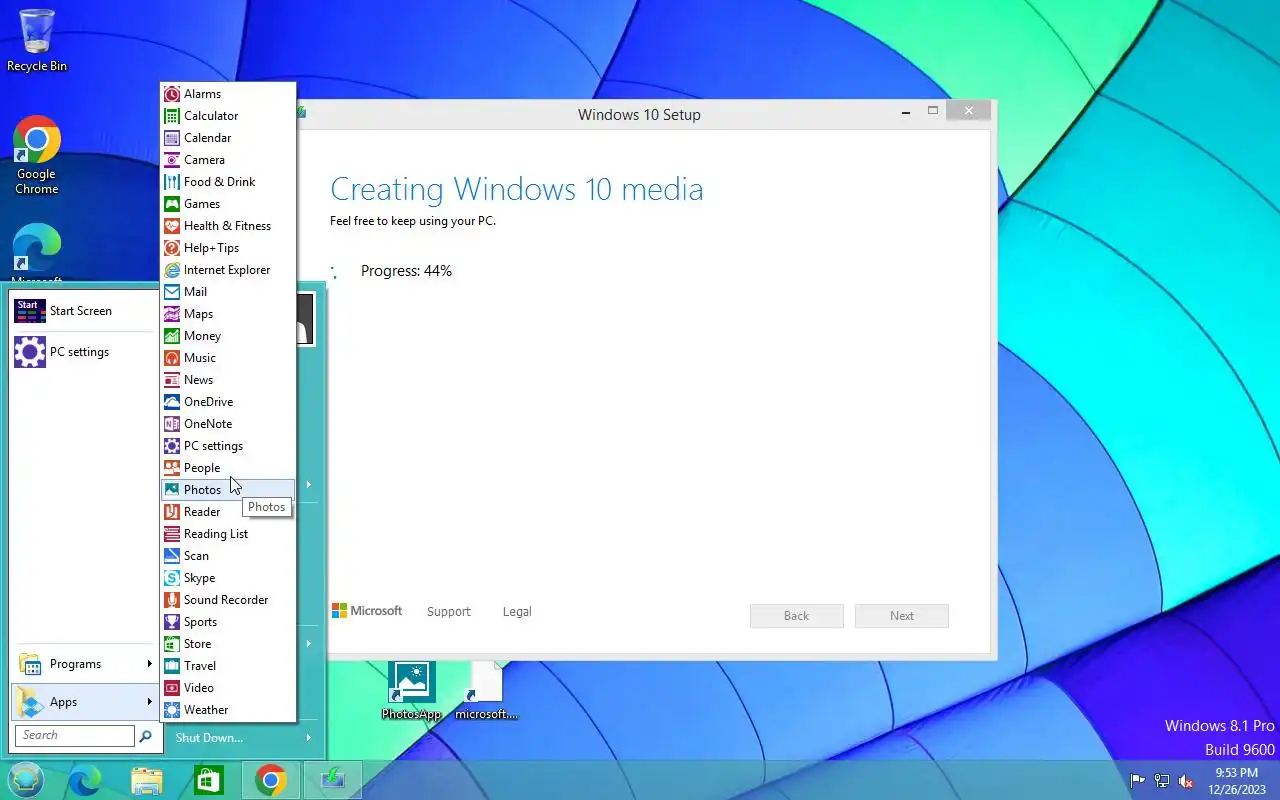Open the Music app
The image size is (1280, 800).
(228, 358)
